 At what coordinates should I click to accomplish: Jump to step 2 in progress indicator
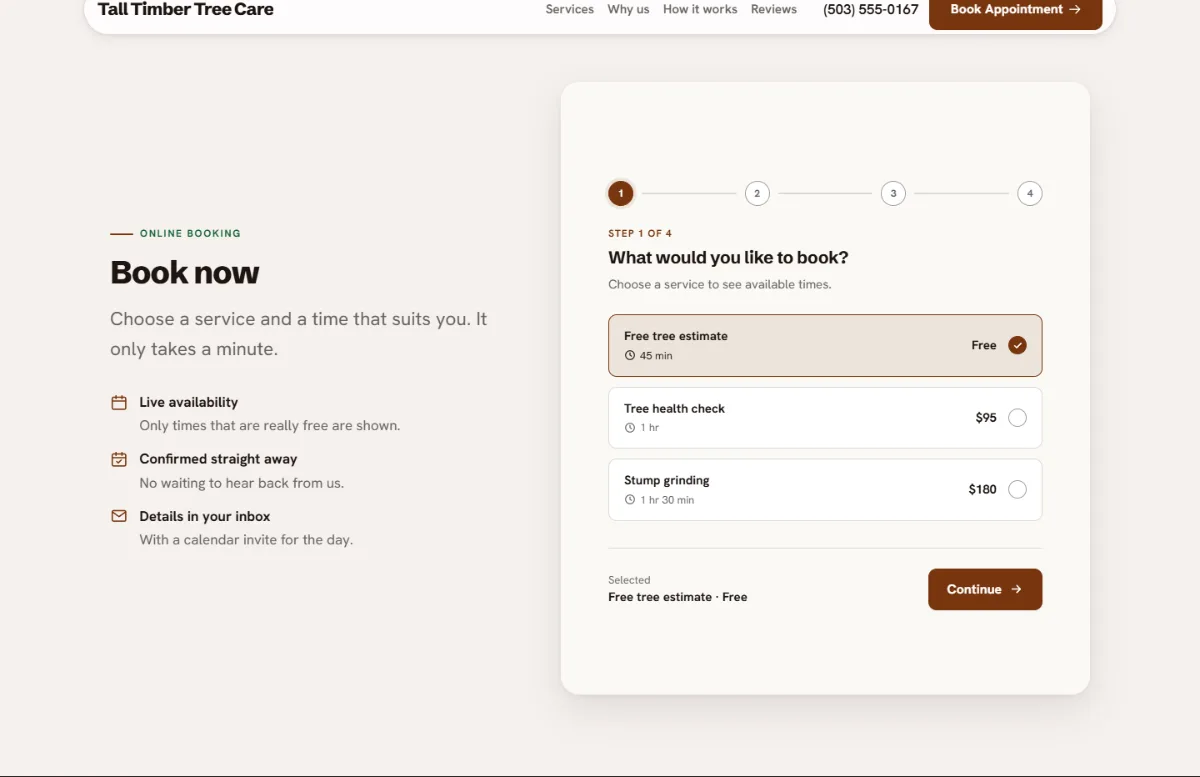click(757, 193)
